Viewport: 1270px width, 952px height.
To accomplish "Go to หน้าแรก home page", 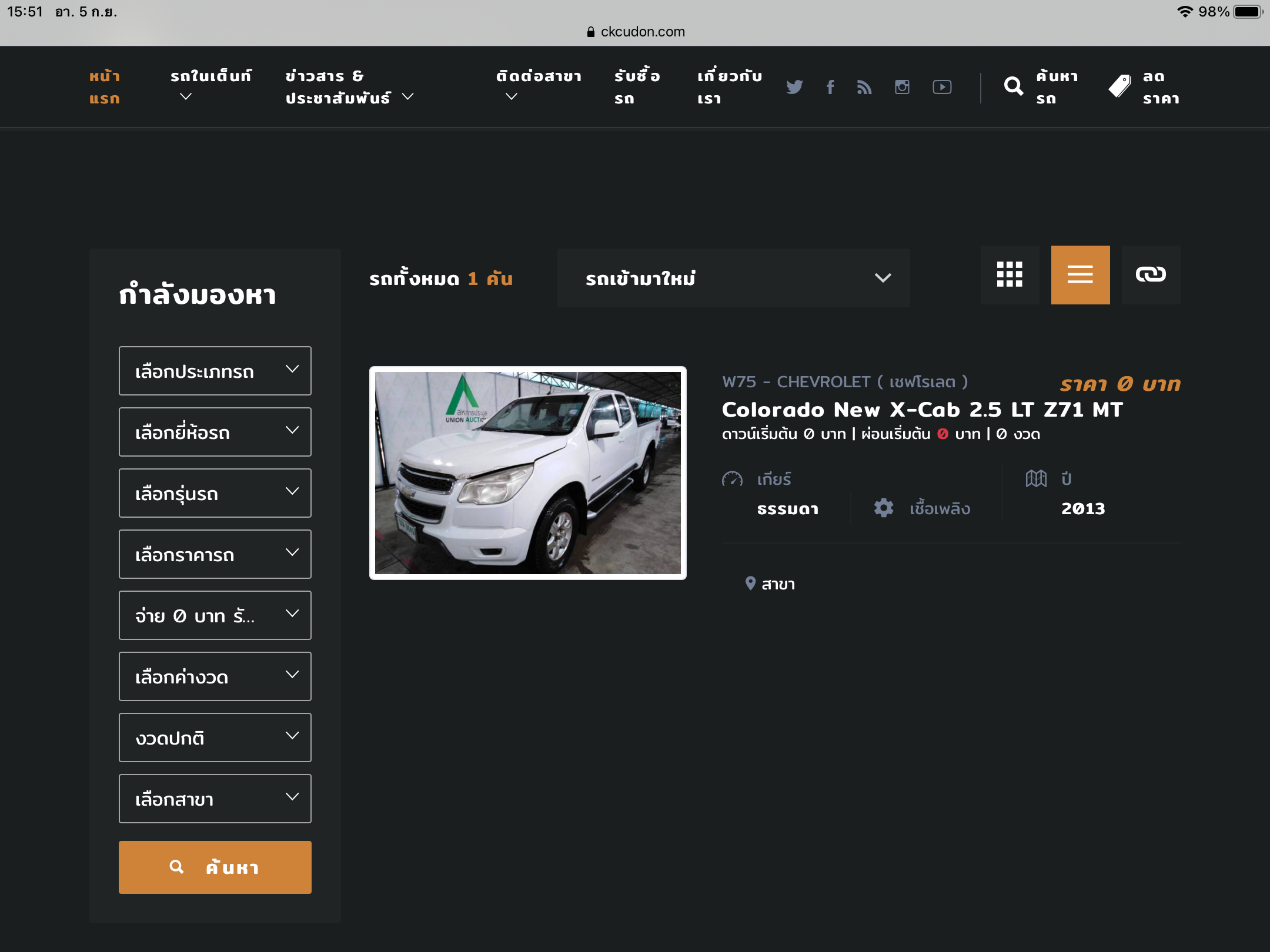I will 105,87.
